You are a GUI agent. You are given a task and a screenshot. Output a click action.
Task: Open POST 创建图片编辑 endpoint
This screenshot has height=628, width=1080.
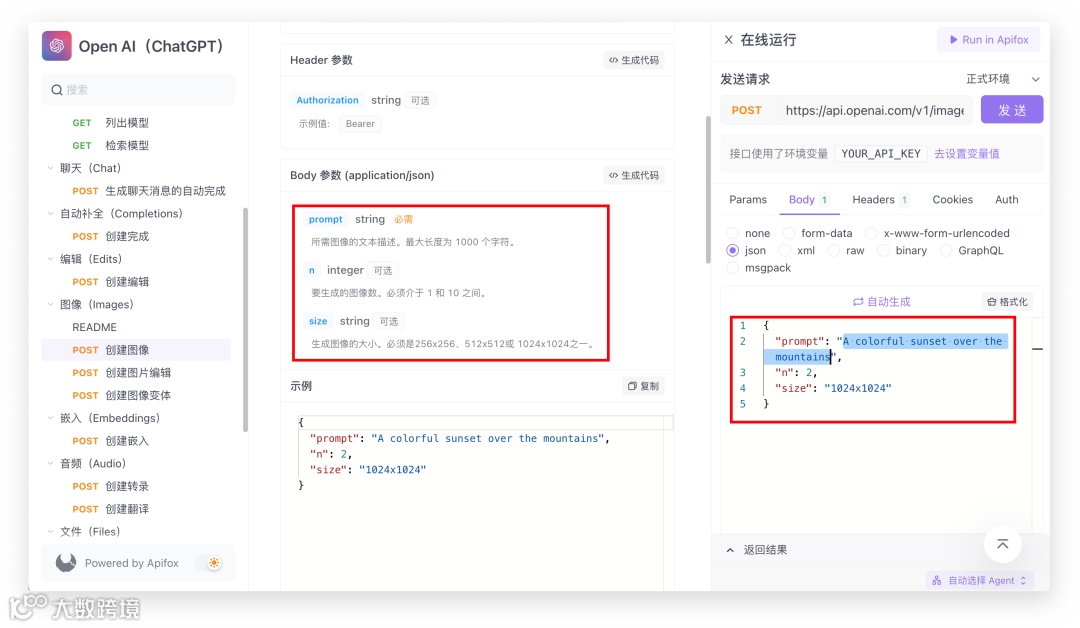click(x=136, y=373)
